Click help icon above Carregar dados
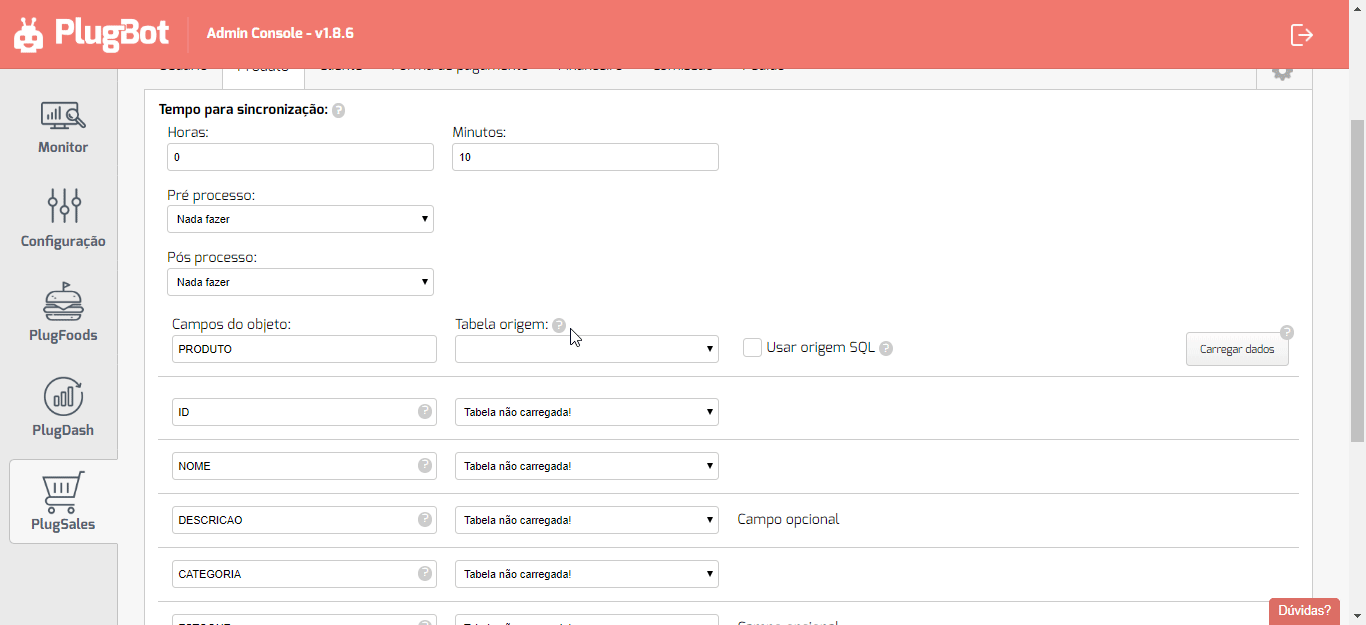1366x625 pixels. 1287,332
